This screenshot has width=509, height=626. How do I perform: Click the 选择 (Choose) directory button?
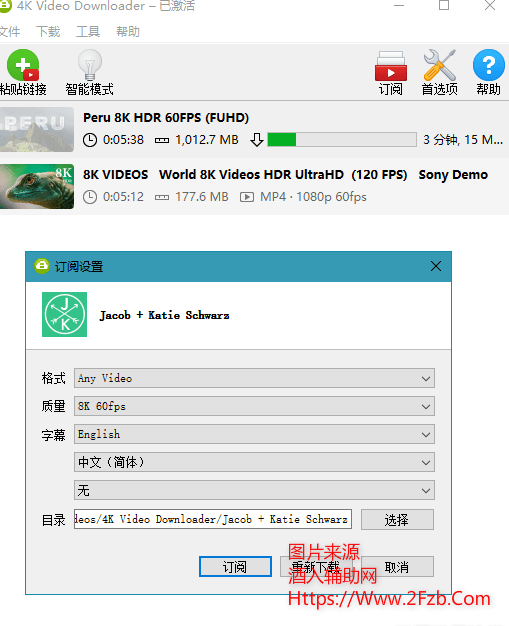(x=397, y=519)
